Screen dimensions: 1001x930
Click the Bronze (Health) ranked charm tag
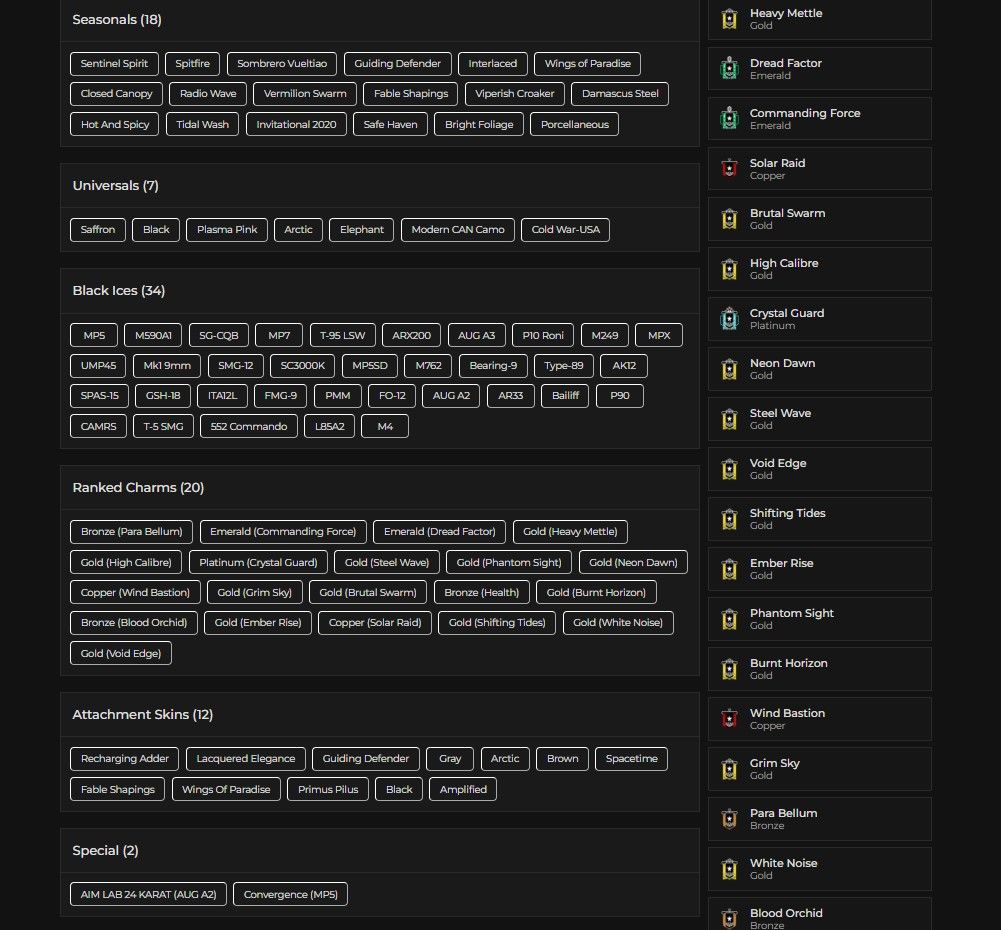(481, 592)
